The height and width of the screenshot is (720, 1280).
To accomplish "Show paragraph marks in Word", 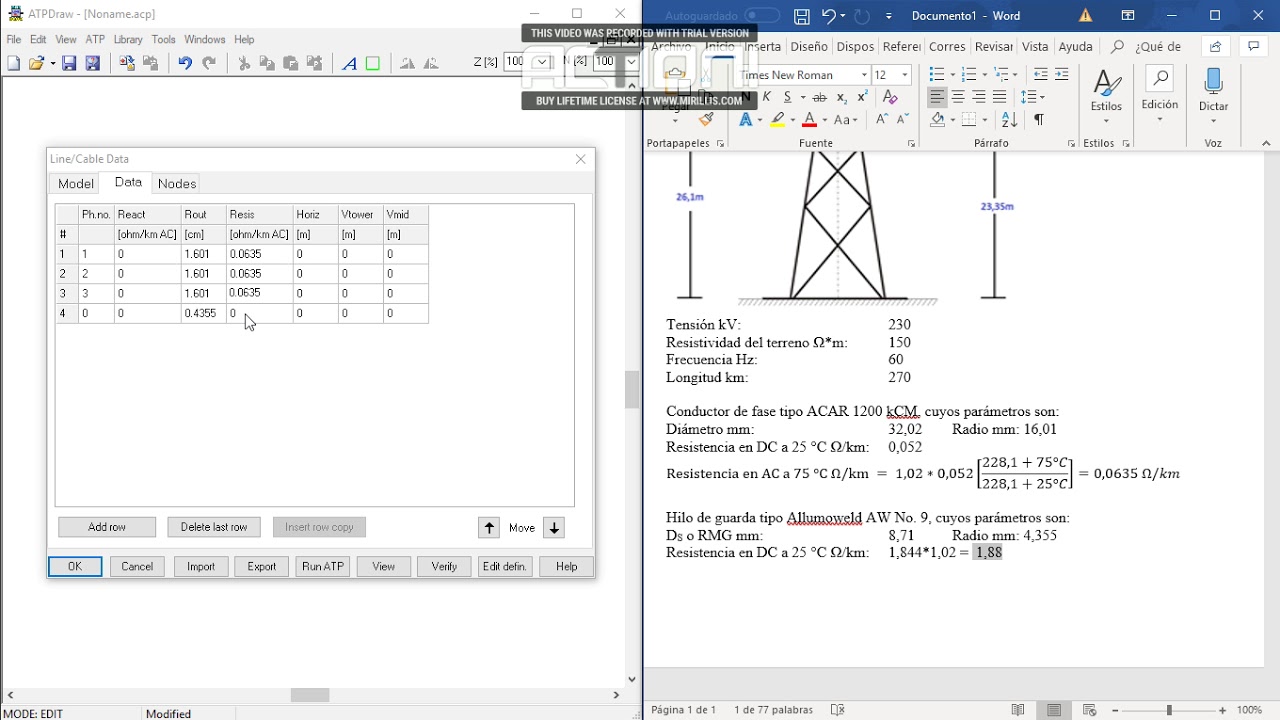I will [x=1039, y=120].
